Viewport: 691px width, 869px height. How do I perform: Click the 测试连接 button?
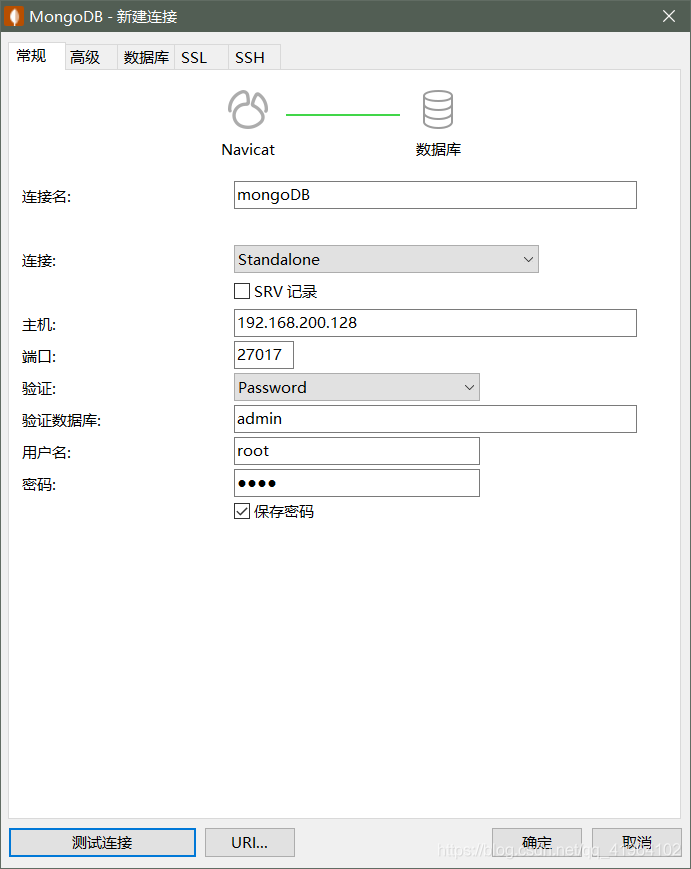coord(103,842)
